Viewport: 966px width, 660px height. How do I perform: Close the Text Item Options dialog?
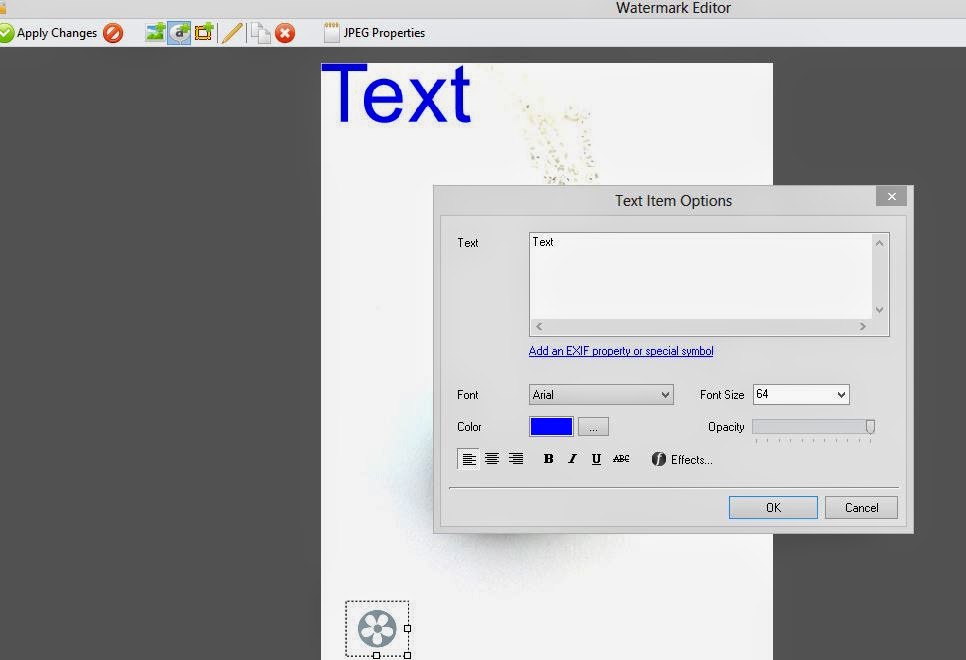tap(891, 197)
